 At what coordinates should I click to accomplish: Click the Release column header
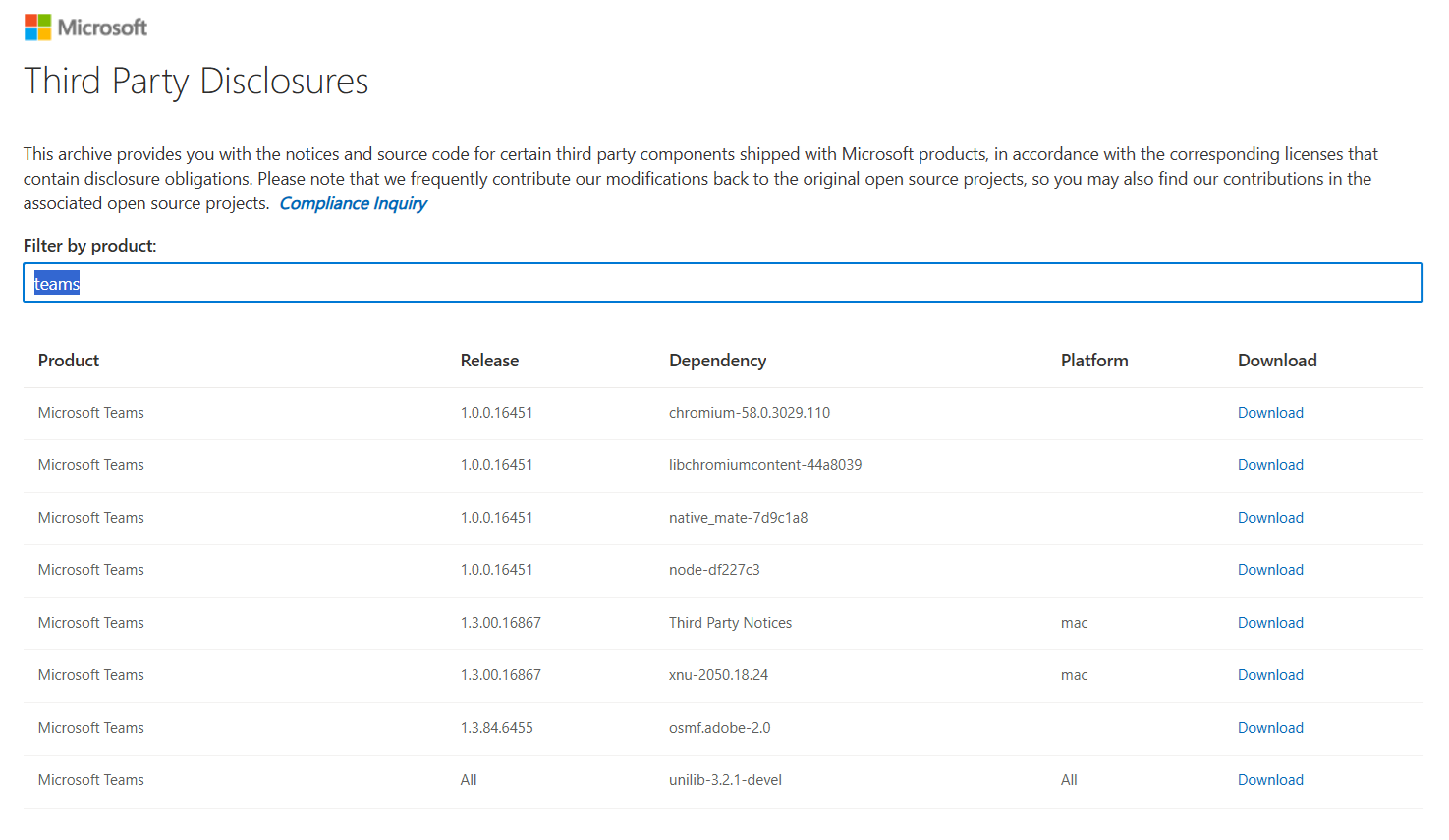click(489, 361)
